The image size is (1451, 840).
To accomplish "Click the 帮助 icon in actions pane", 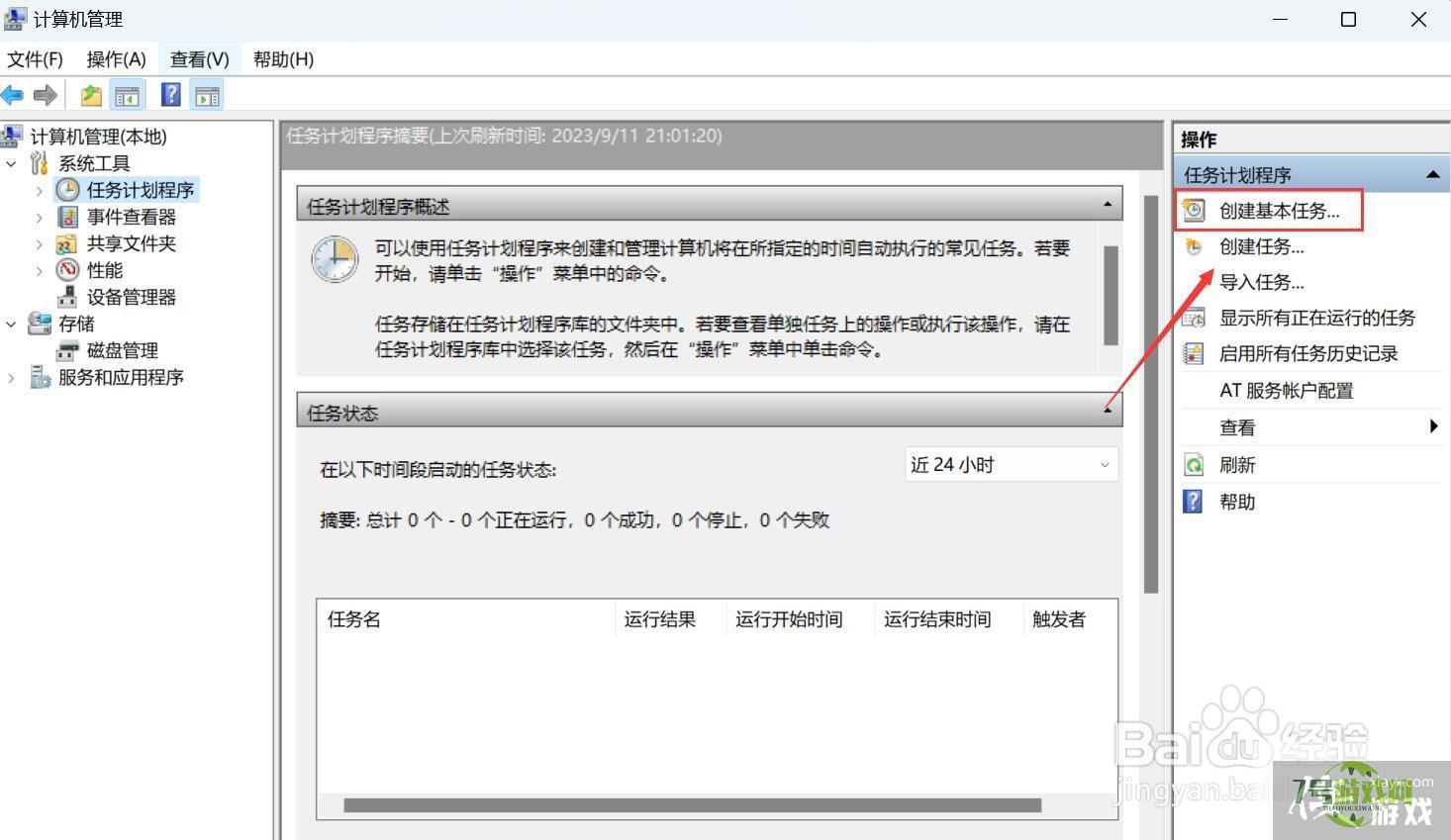I will pyautogui.click(x=1194, y=502).
